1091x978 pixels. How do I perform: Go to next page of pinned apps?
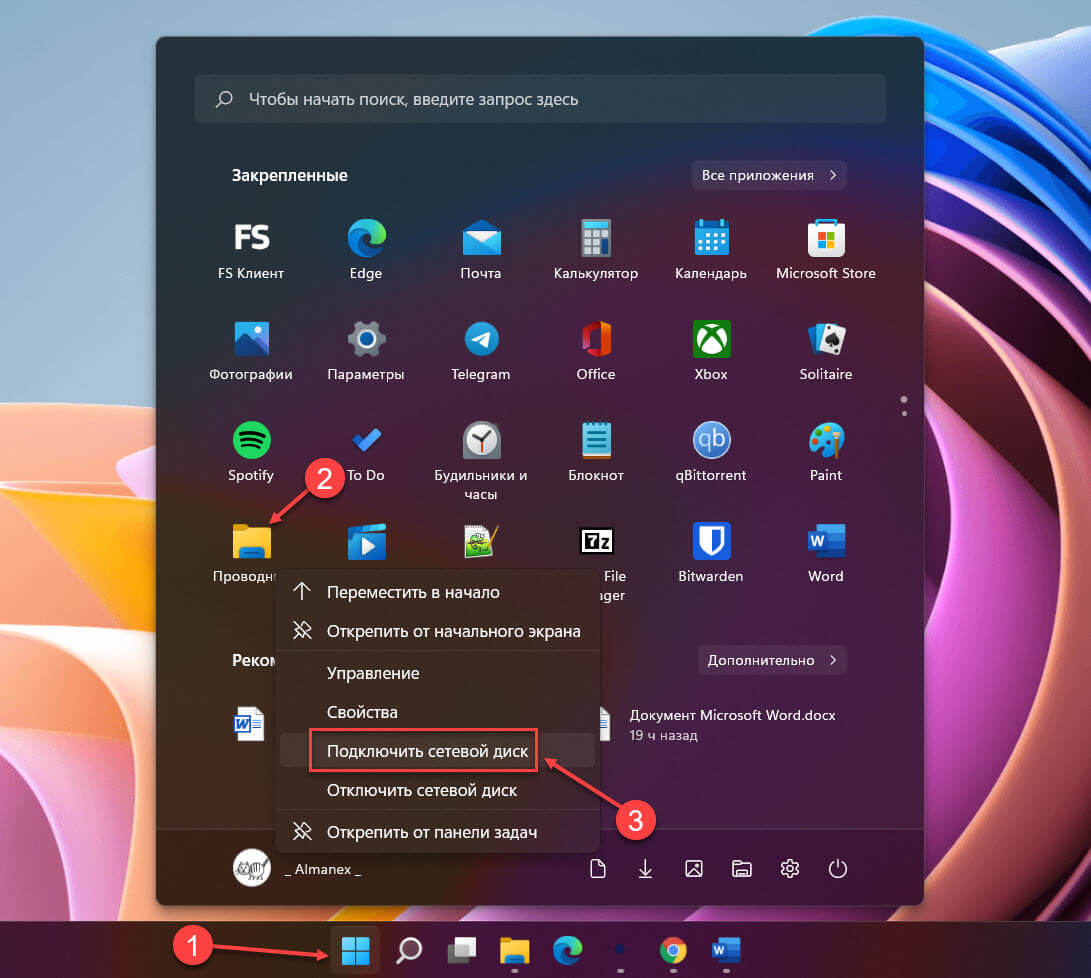[x=904, y=413]
